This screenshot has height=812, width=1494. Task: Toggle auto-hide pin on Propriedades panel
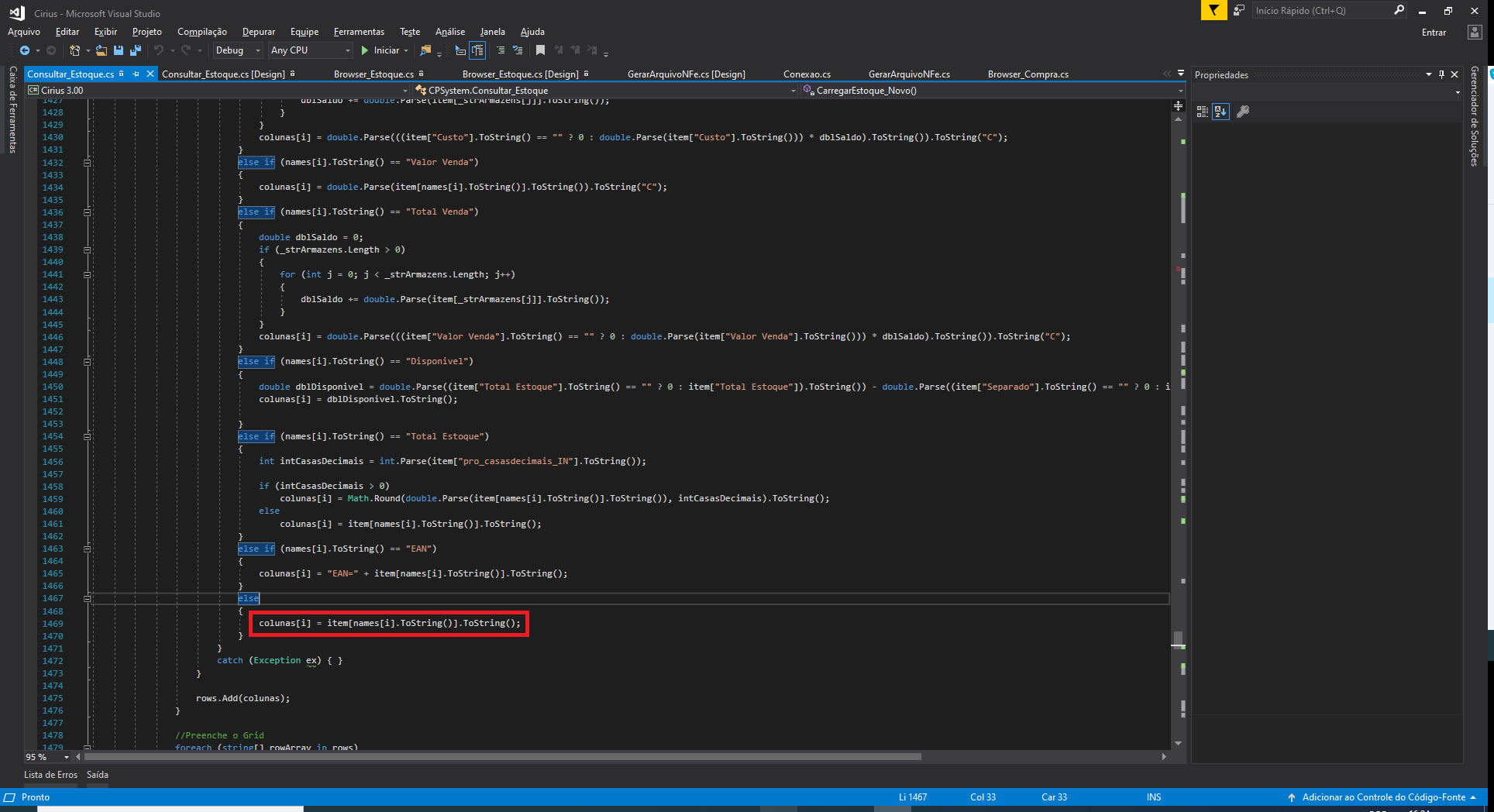click(x=1441, y=74)
